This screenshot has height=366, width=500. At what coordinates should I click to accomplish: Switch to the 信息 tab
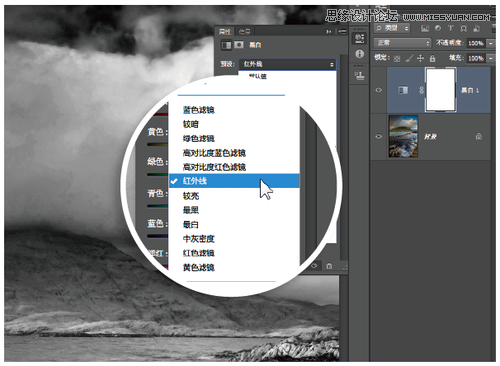244,32
